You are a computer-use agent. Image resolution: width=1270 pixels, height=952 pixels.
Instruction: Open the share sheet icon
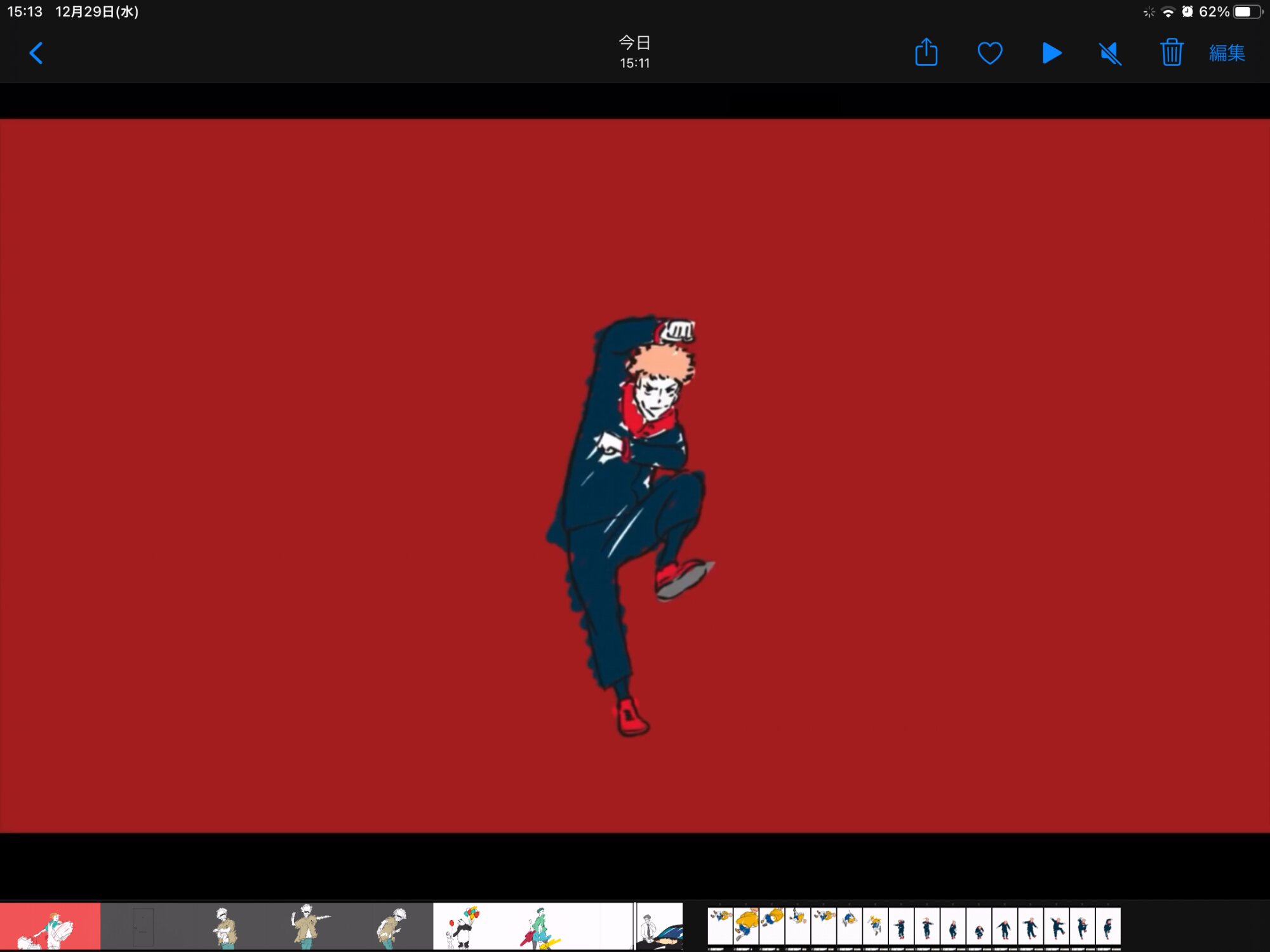pyautogui.click(x=926, y=53)
